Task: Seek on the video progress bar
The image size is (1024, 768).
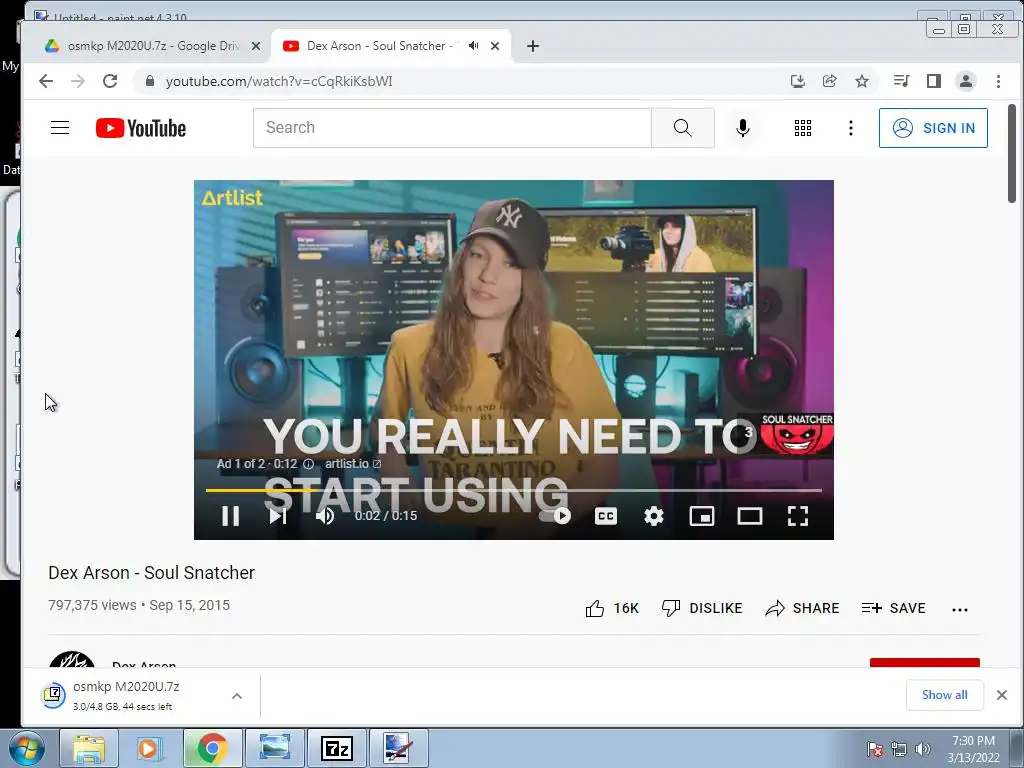Action: (513, 490)
